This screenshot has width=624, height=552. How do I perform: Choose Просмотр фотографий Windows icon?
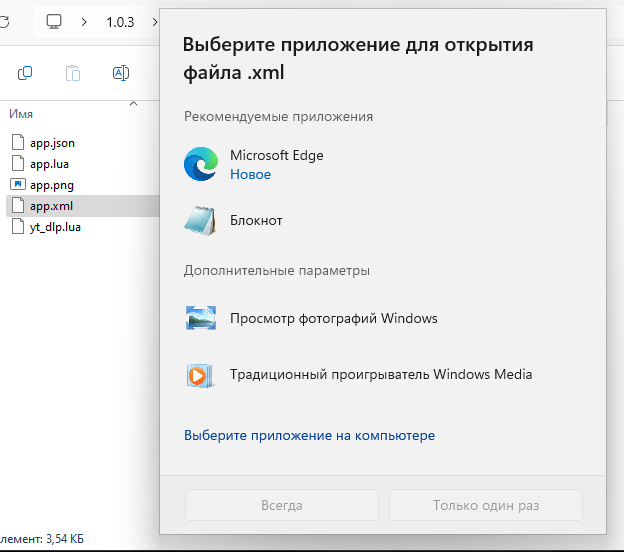(201, 318)
